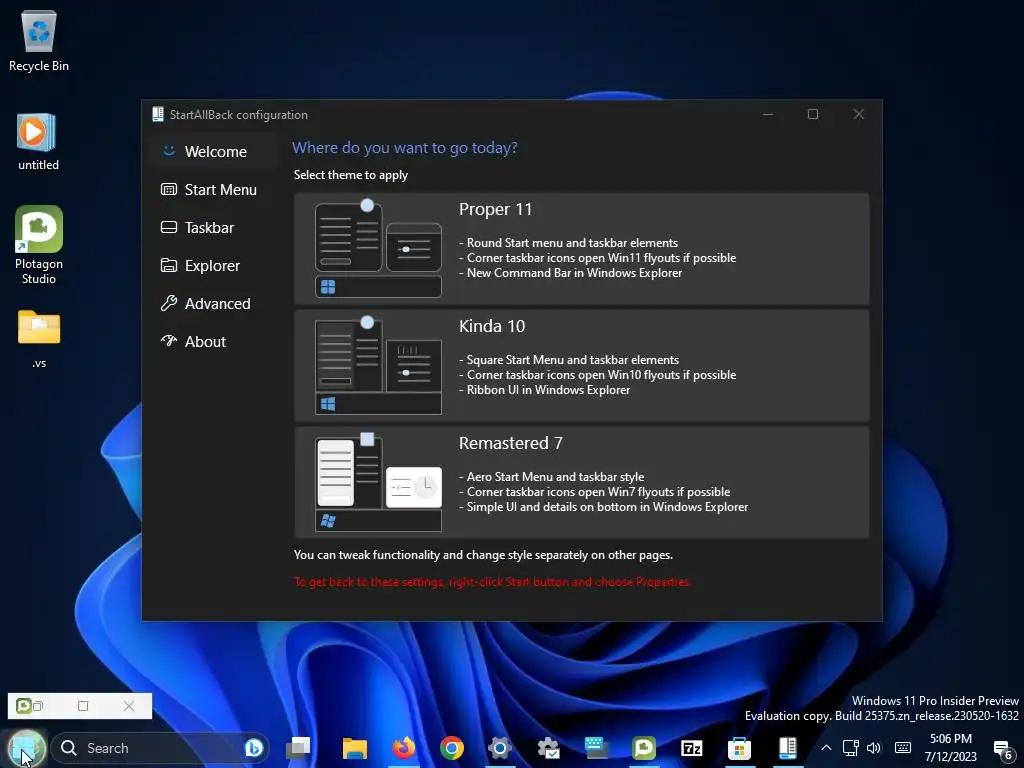
Task: Open Task View on the taskbar
Action: point(298,748)
